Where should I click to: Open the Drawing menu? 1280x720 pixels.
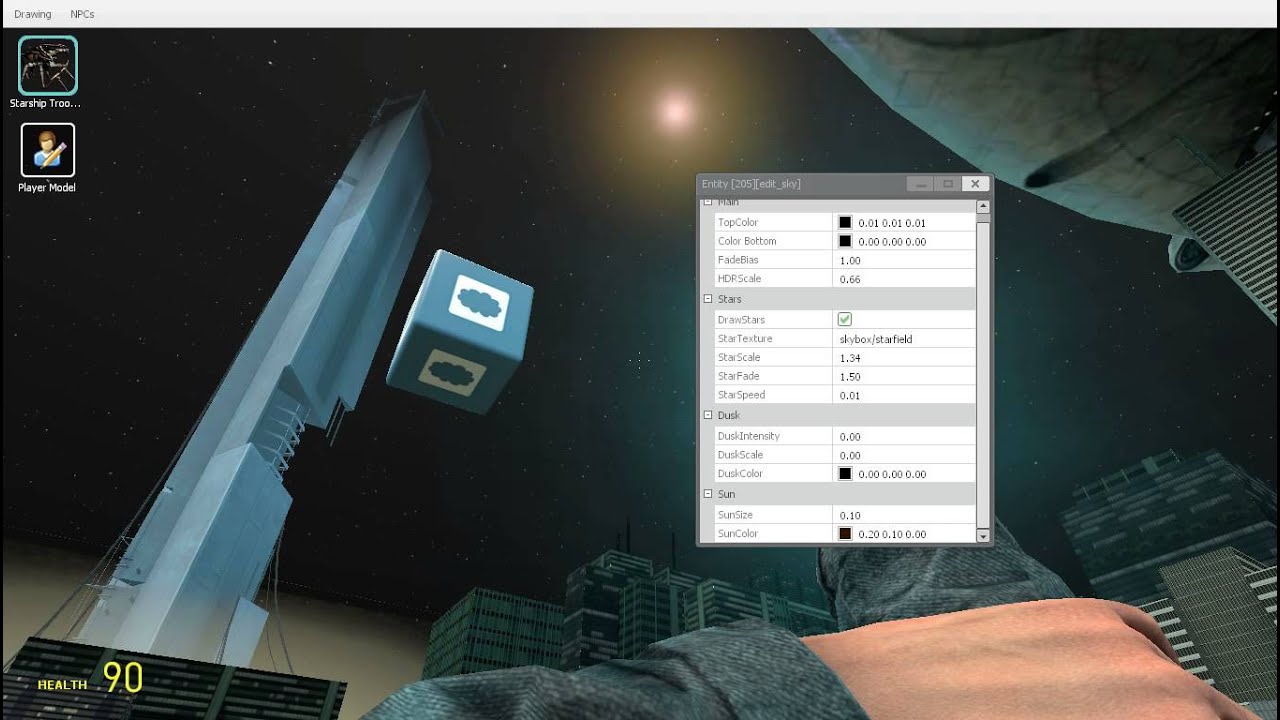click(x=33, y=14)
